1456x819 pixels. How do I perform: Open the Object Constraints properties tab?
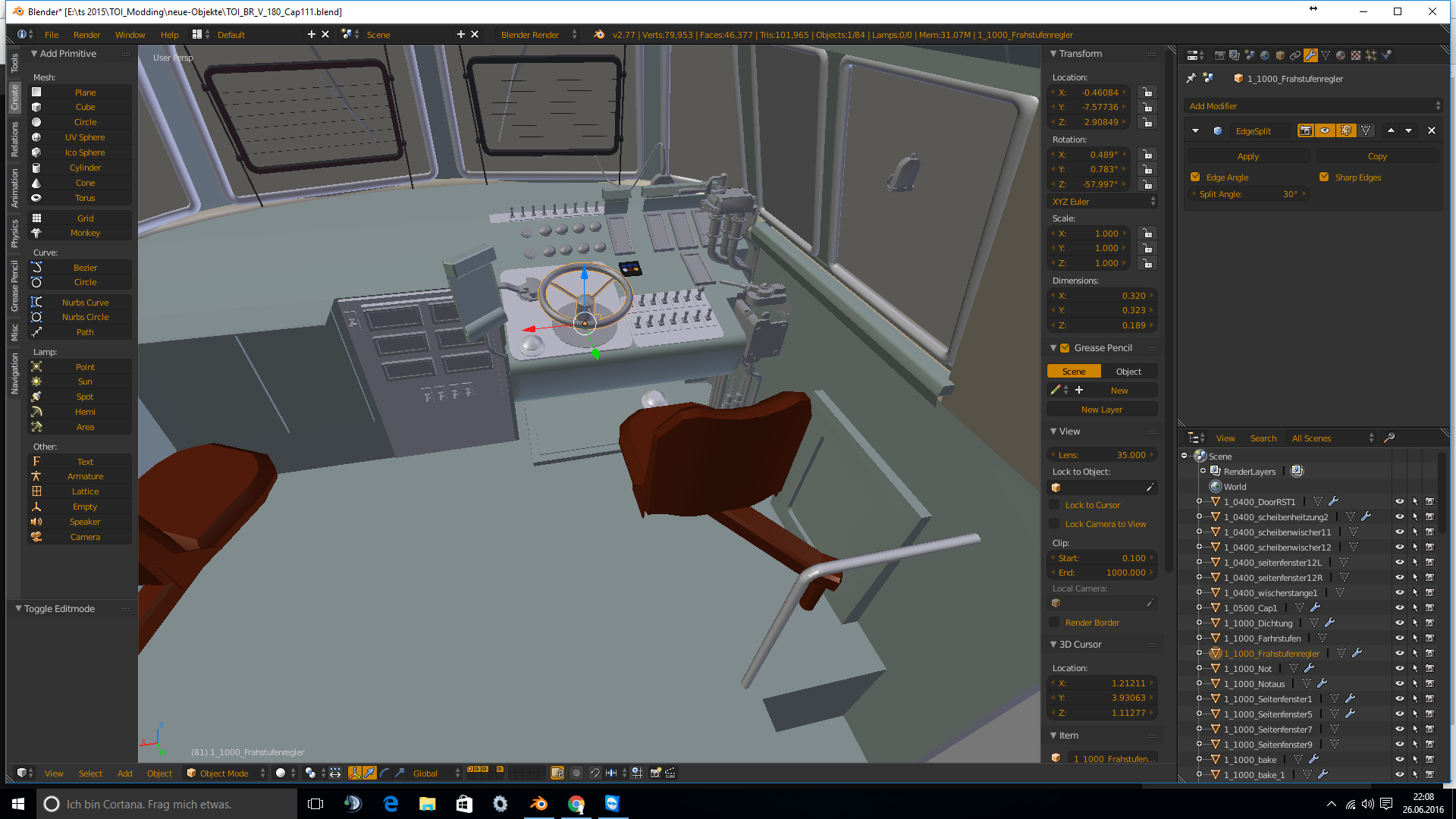coord(1295,55)
